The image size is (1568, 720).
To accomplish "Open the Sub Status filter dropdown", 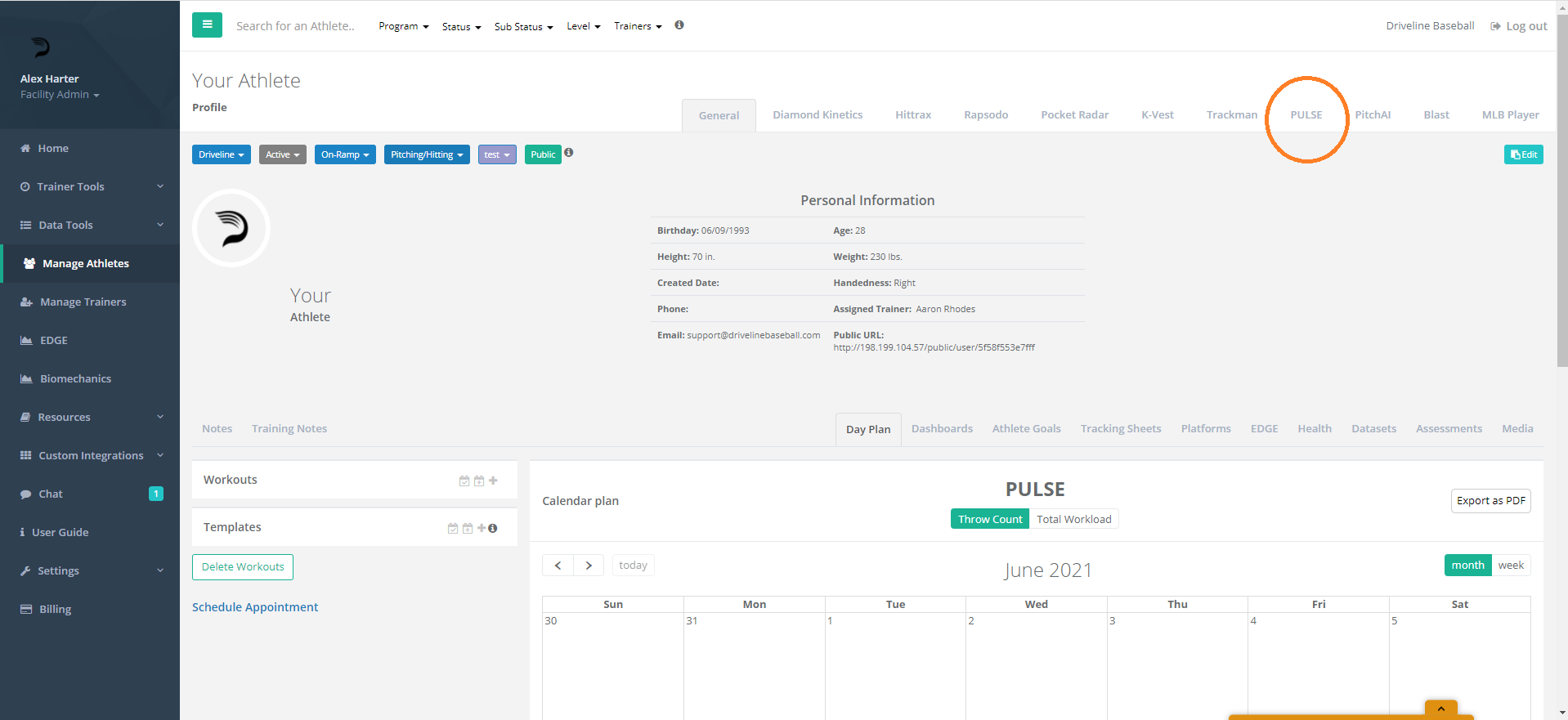I will [524, 27].
